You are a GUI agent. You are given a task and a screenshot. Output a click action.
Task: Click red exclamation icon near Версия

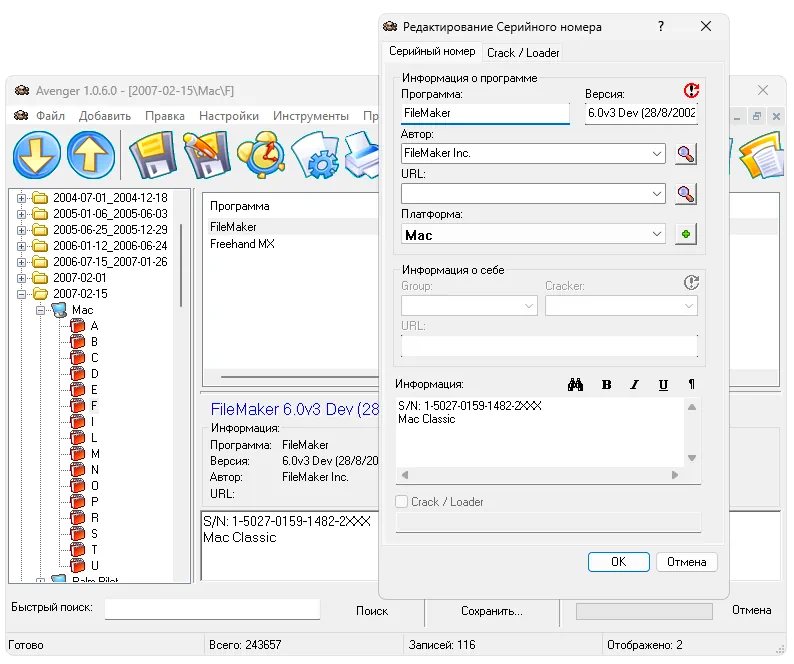point(691,91)
